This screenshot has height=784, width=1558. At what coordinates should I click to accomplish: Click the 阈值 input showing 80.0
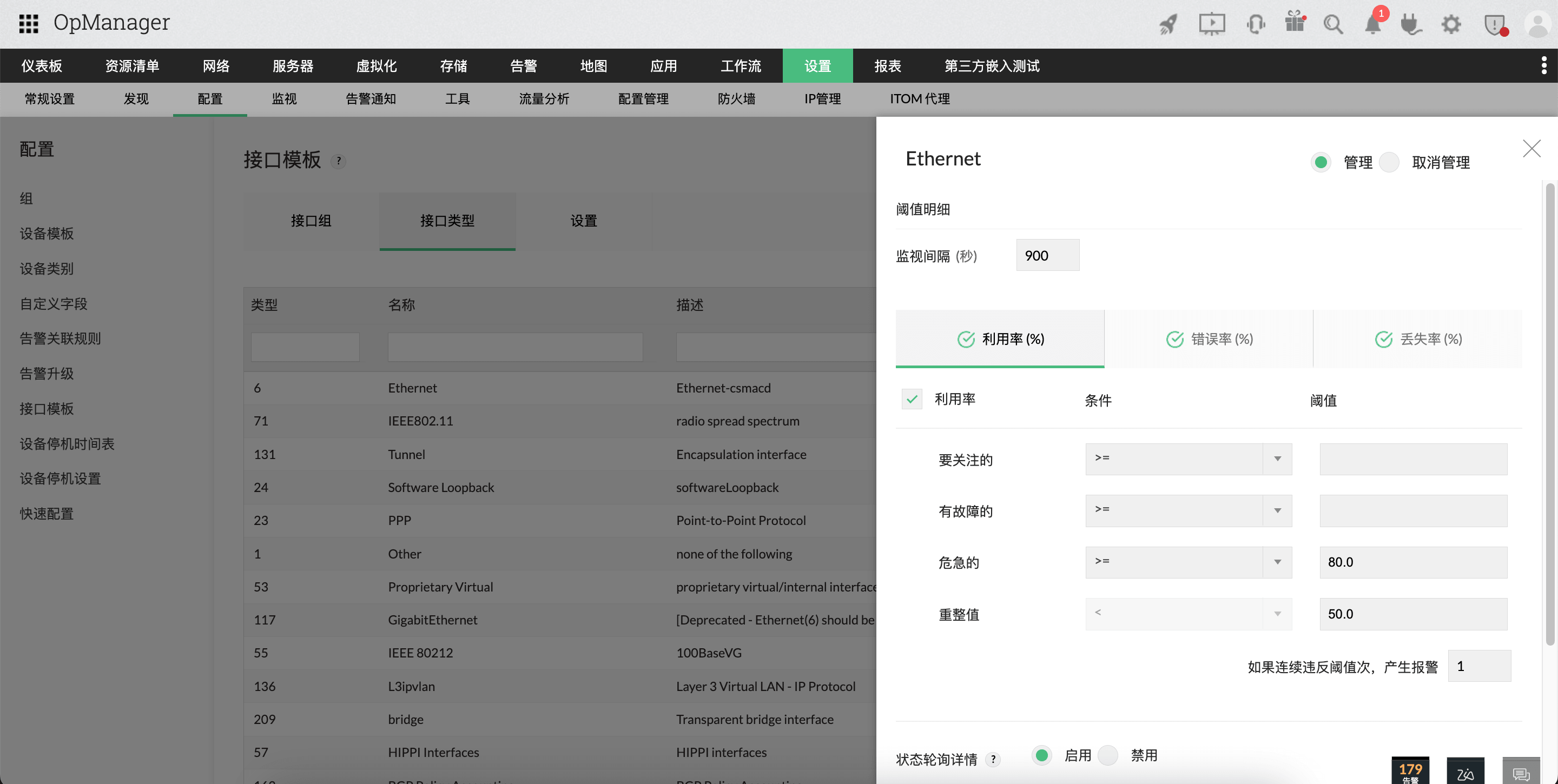pos(1414,562)
